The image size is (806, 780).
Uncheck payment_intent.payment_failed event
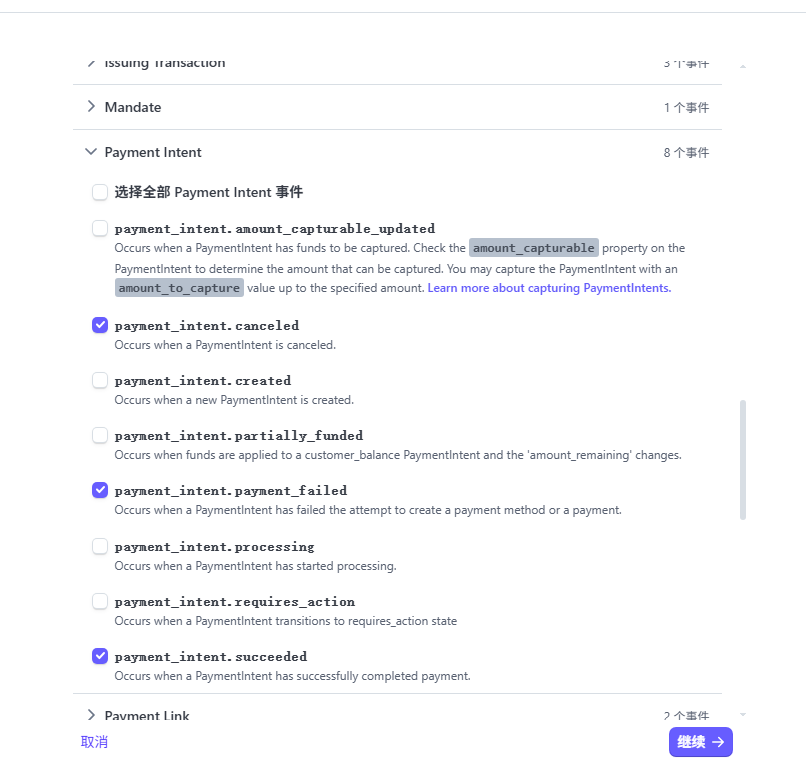[100, 490]
